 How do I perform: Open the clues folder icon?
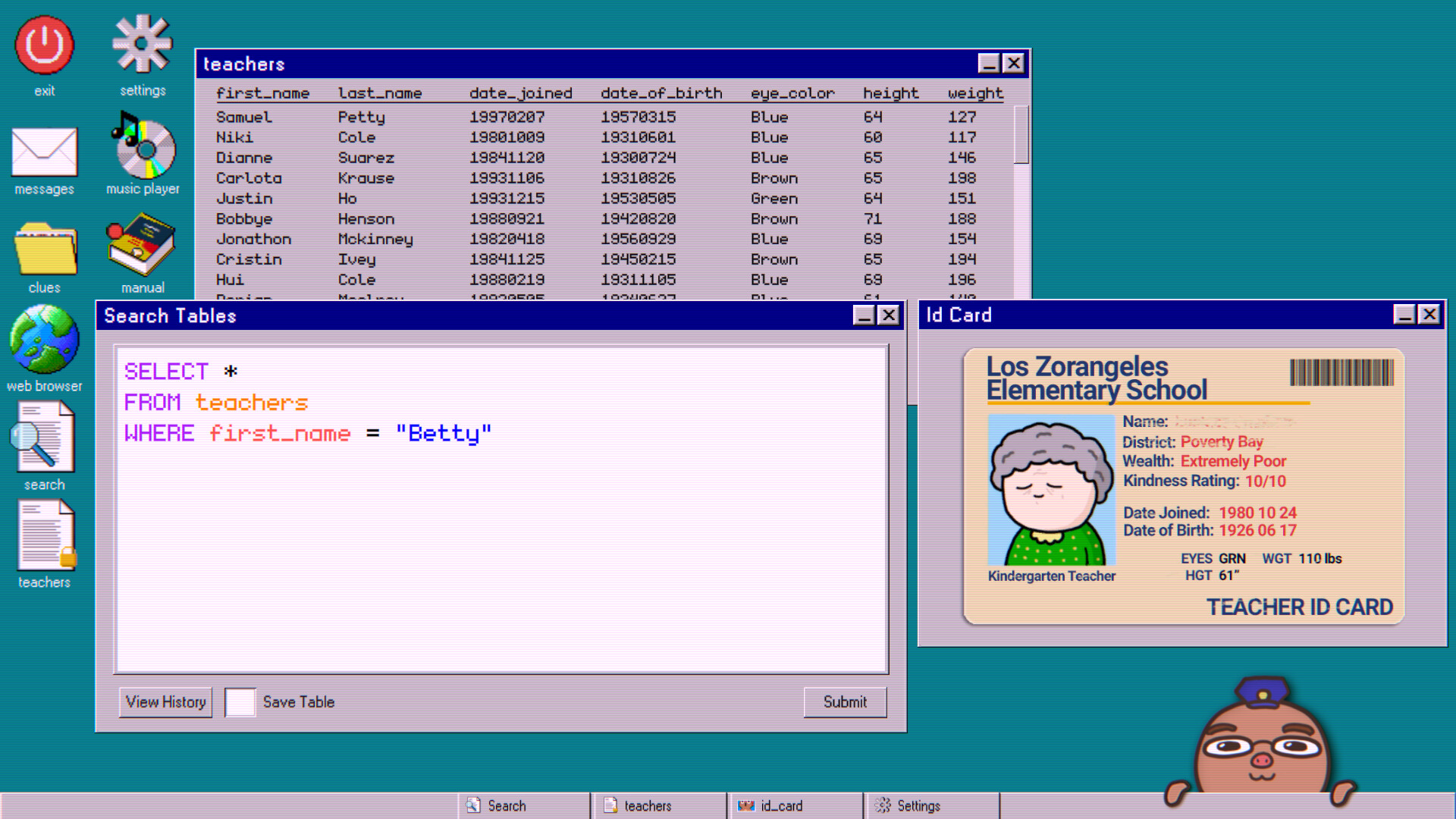(45, 249)
